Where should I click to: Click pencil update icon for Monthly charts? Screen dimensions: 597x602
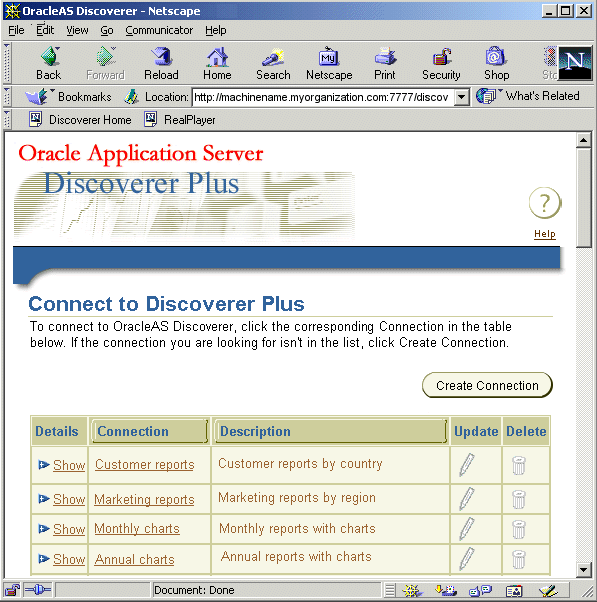pyautogui.click(x=467, y=529)
